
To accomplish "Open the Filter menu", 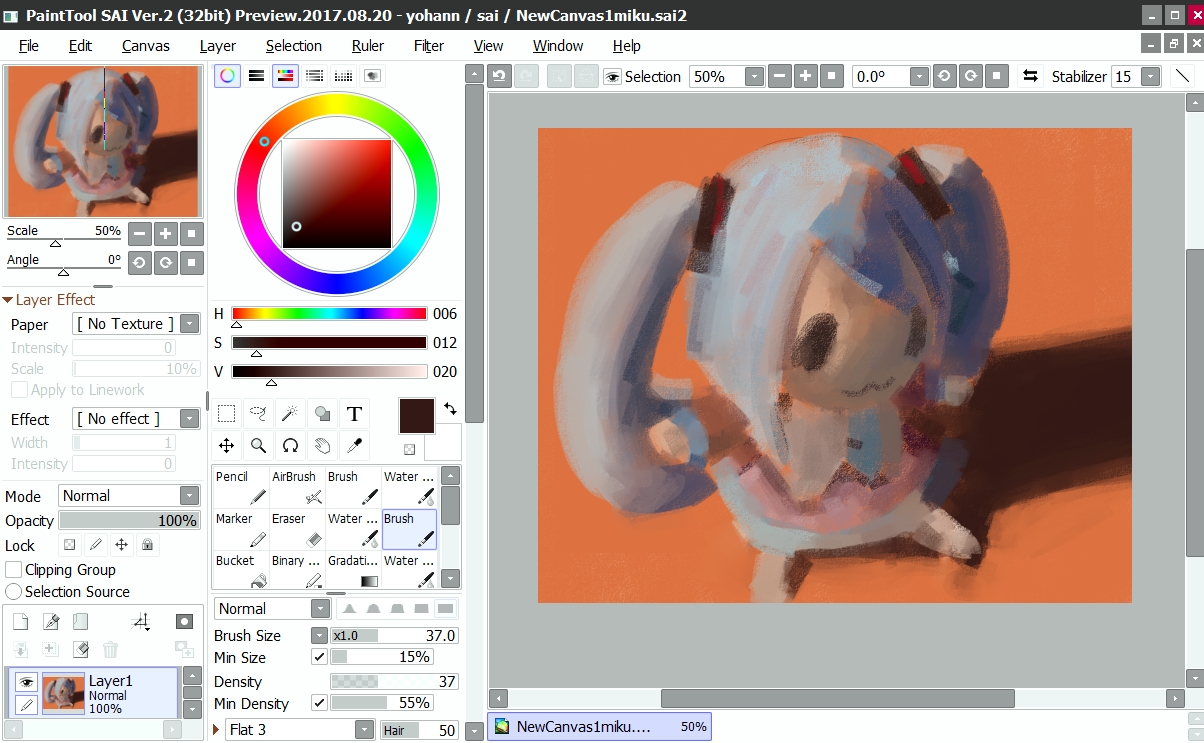I will pyautogui.click(x=429, y=46).
